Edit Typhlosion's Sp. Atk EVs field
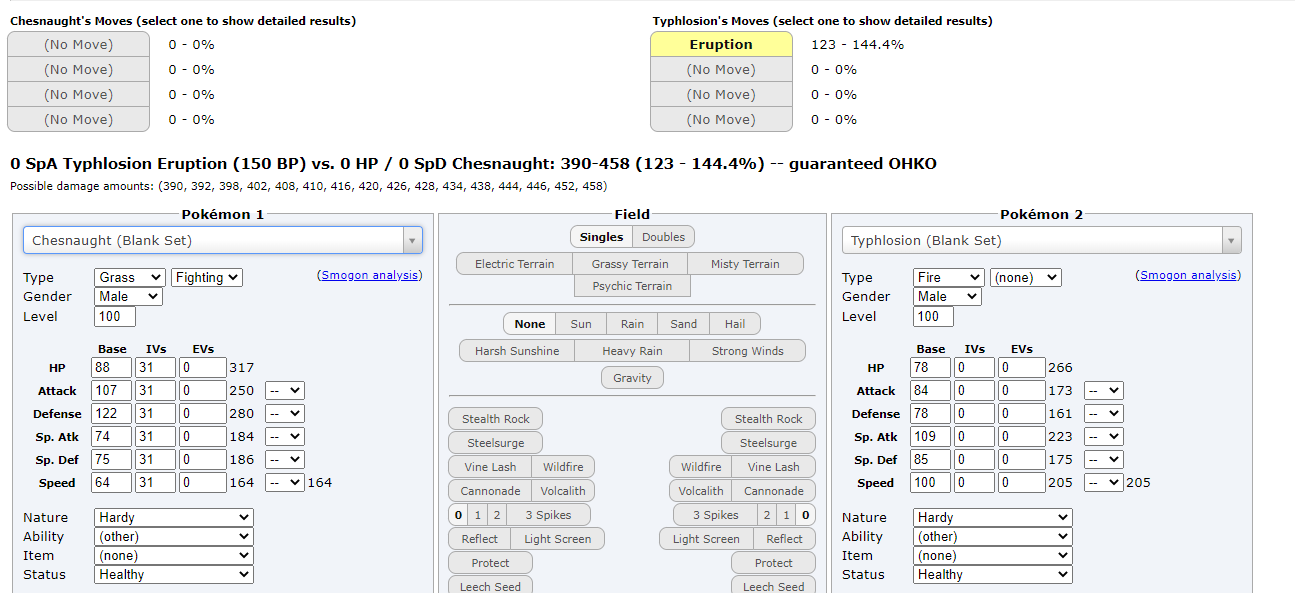 pos(1022,437)
